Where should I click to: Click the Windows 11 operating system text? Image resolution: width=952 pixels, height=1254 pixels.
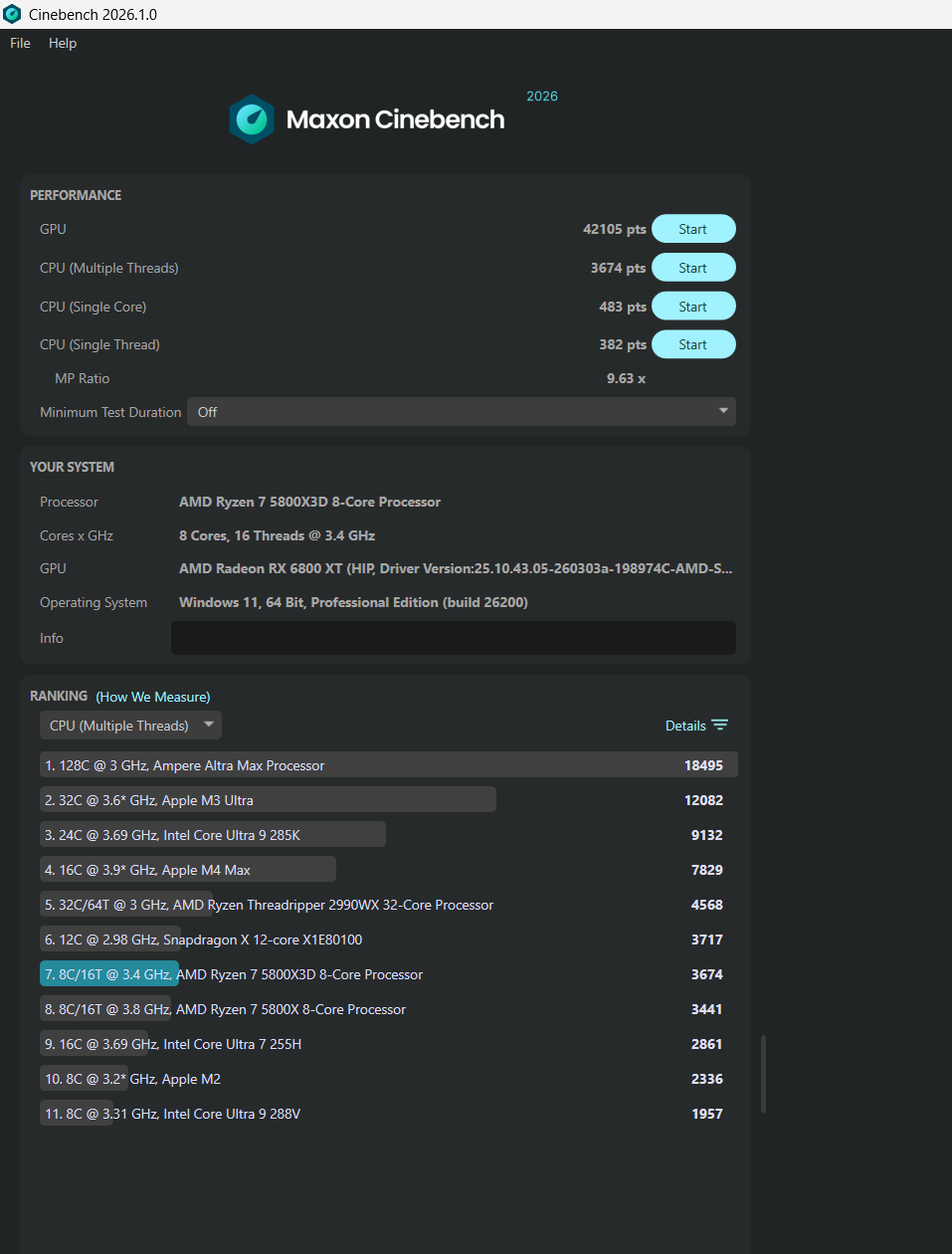tap(353, 602)
